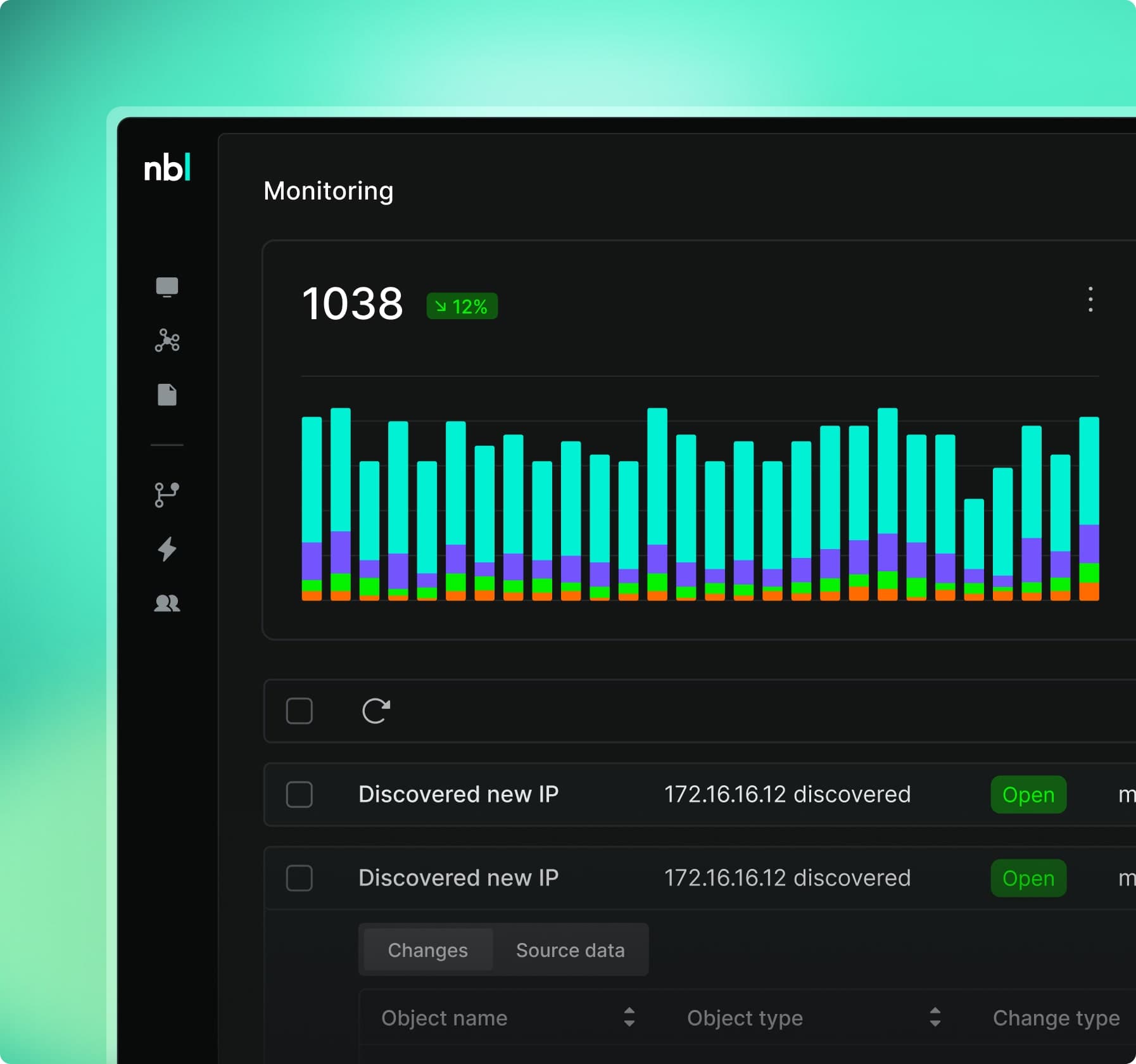Click Open status badge in first row
This screenshot has height=1064, width=1136.
tap(1028, 794)
